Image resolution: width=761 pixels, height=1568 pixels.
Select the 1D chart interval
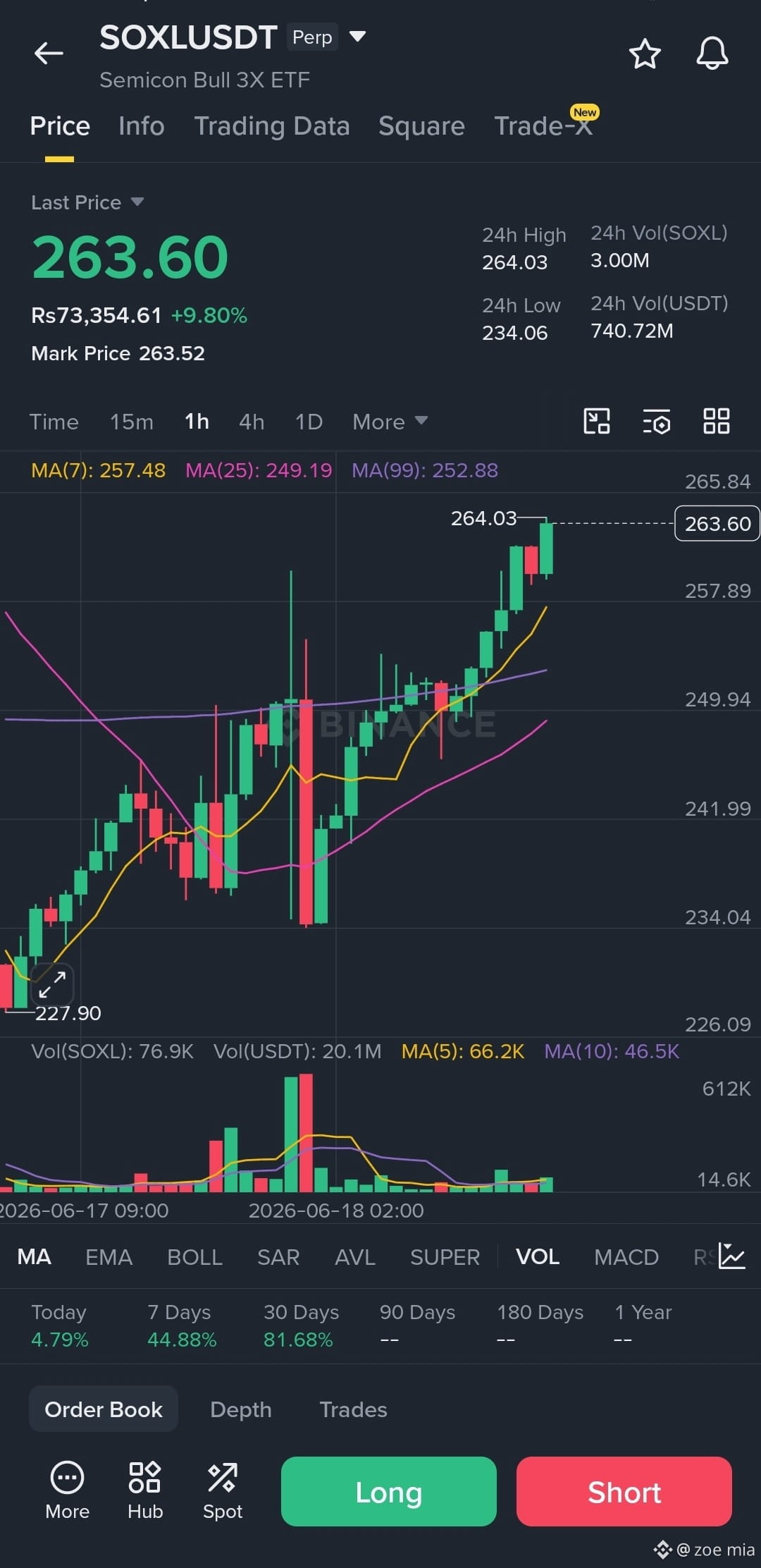pos(309,422)
